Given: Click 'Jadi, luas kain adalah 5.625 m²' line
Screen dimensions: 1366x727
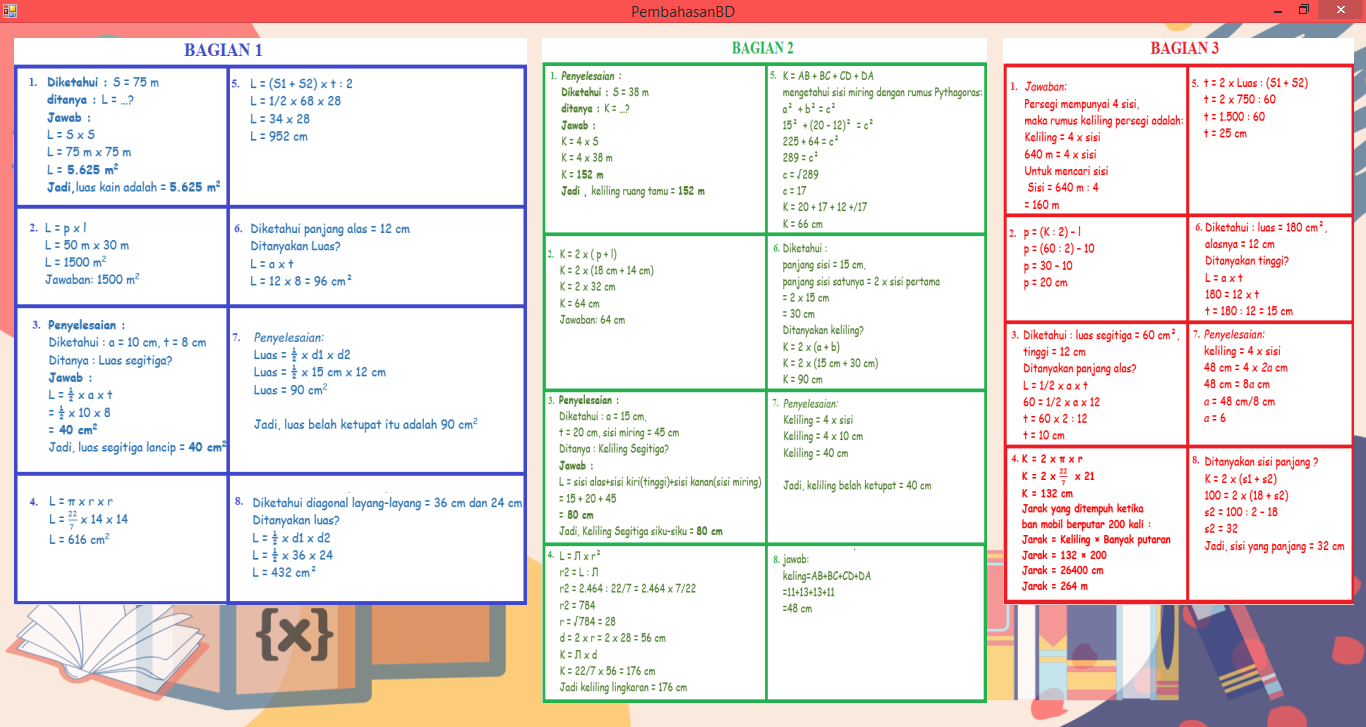Looking at the screenshot, I should (x=134, y=187).
